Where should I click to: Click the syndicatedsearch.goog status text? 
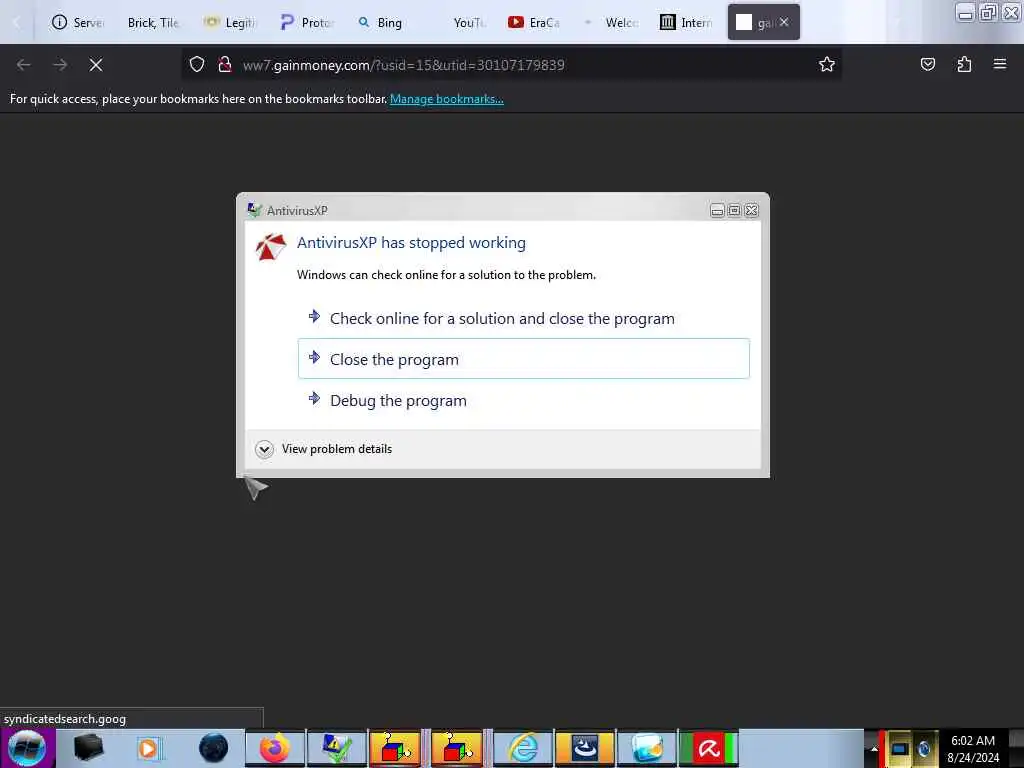click(x=65, y=719)
